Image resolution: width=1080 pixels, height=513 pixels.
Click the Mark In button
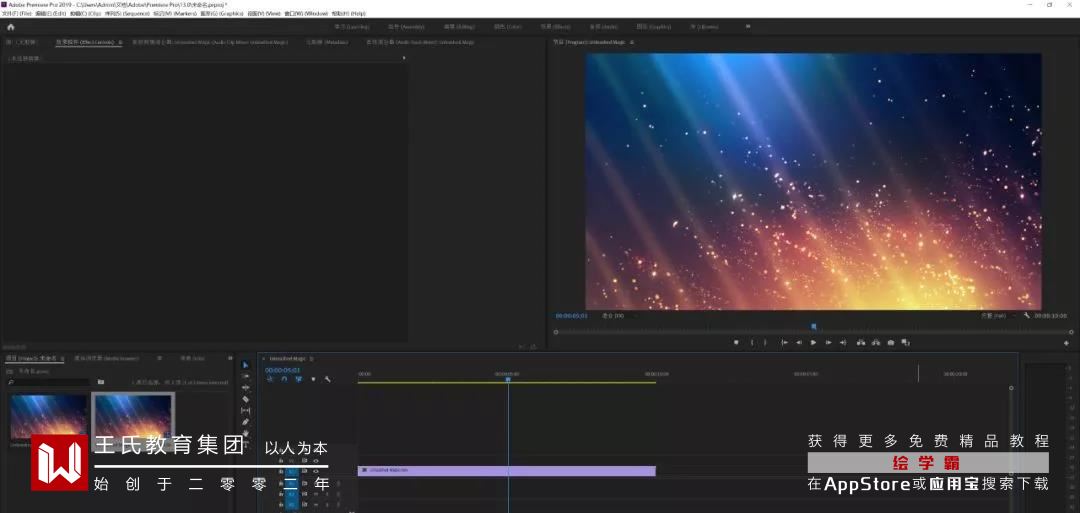click(752, 342)
